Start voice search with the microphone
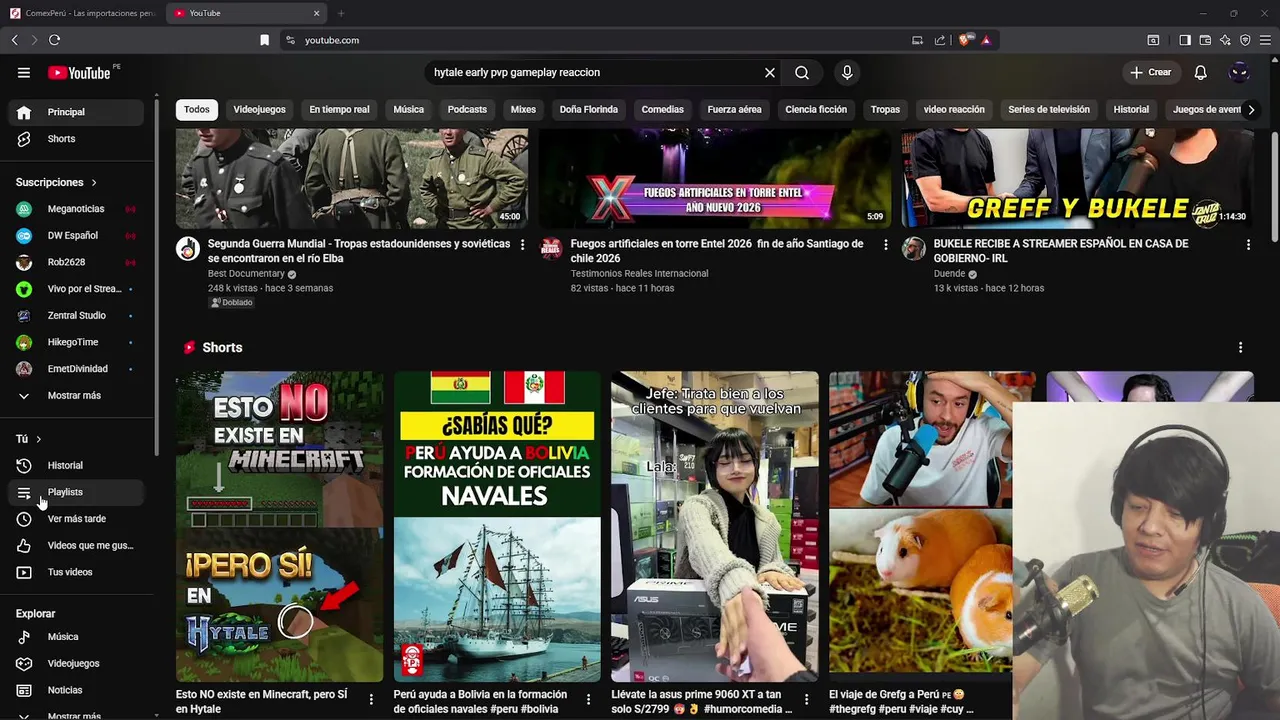Viewport: 1280px width, 720px height. 847,72
